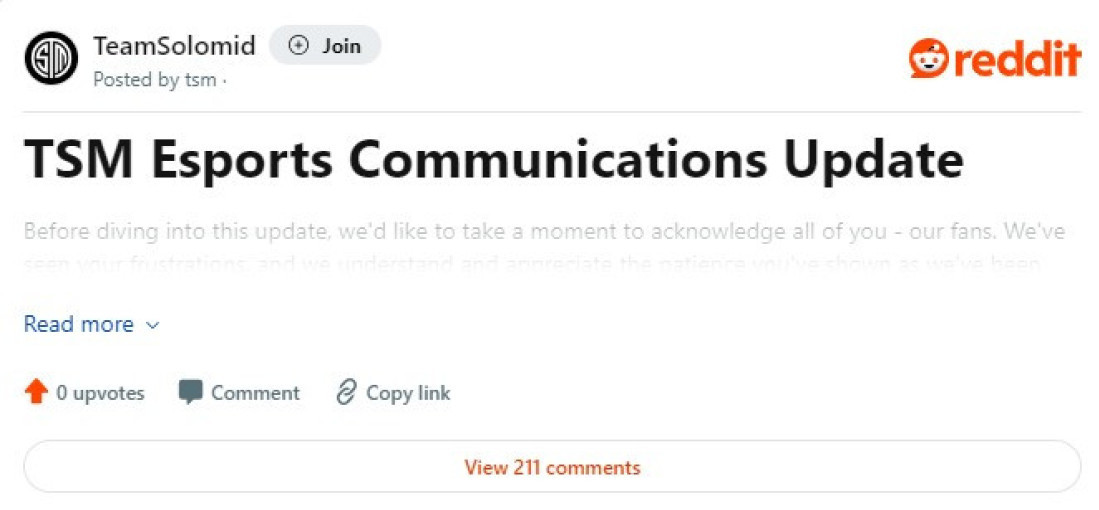Click the Comment label
1099x510 pixels.
(255, 393)
